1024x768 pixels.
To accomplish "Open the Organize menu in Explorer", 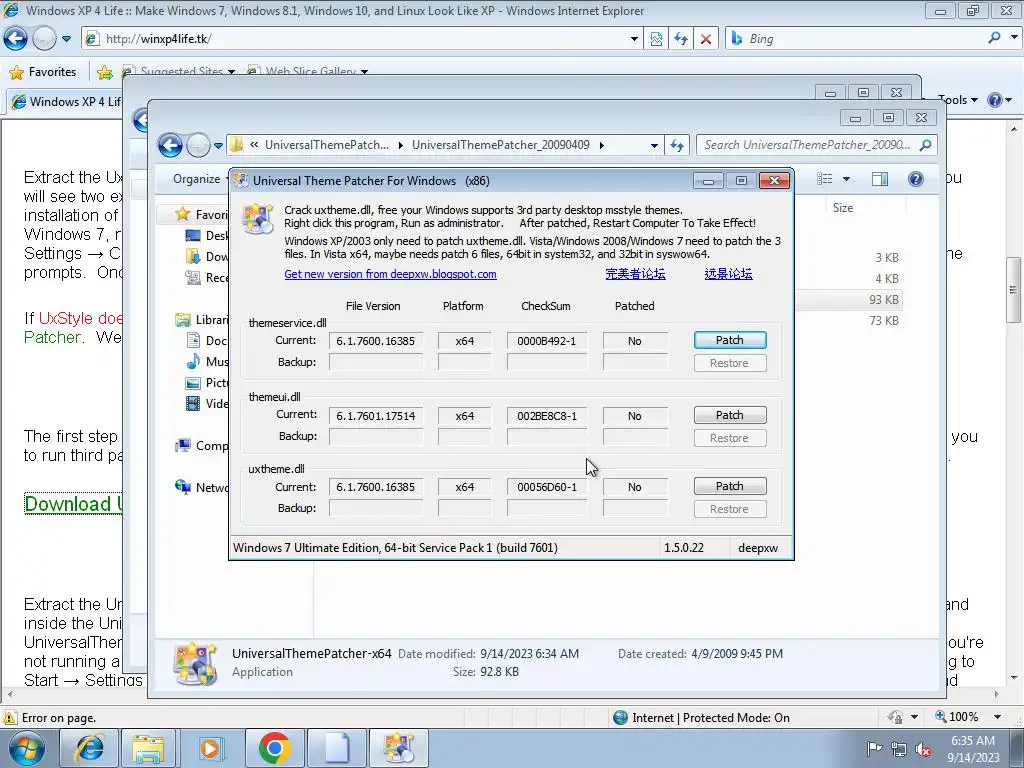I will (199, 179).
